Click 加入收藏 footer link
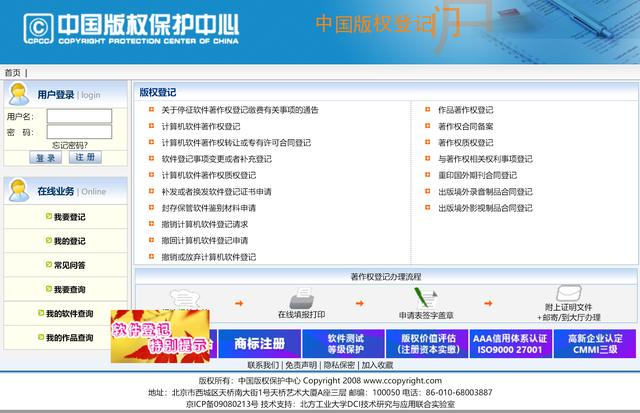The width and height of the screenshot is (640, 413). (x=378, y=365)
